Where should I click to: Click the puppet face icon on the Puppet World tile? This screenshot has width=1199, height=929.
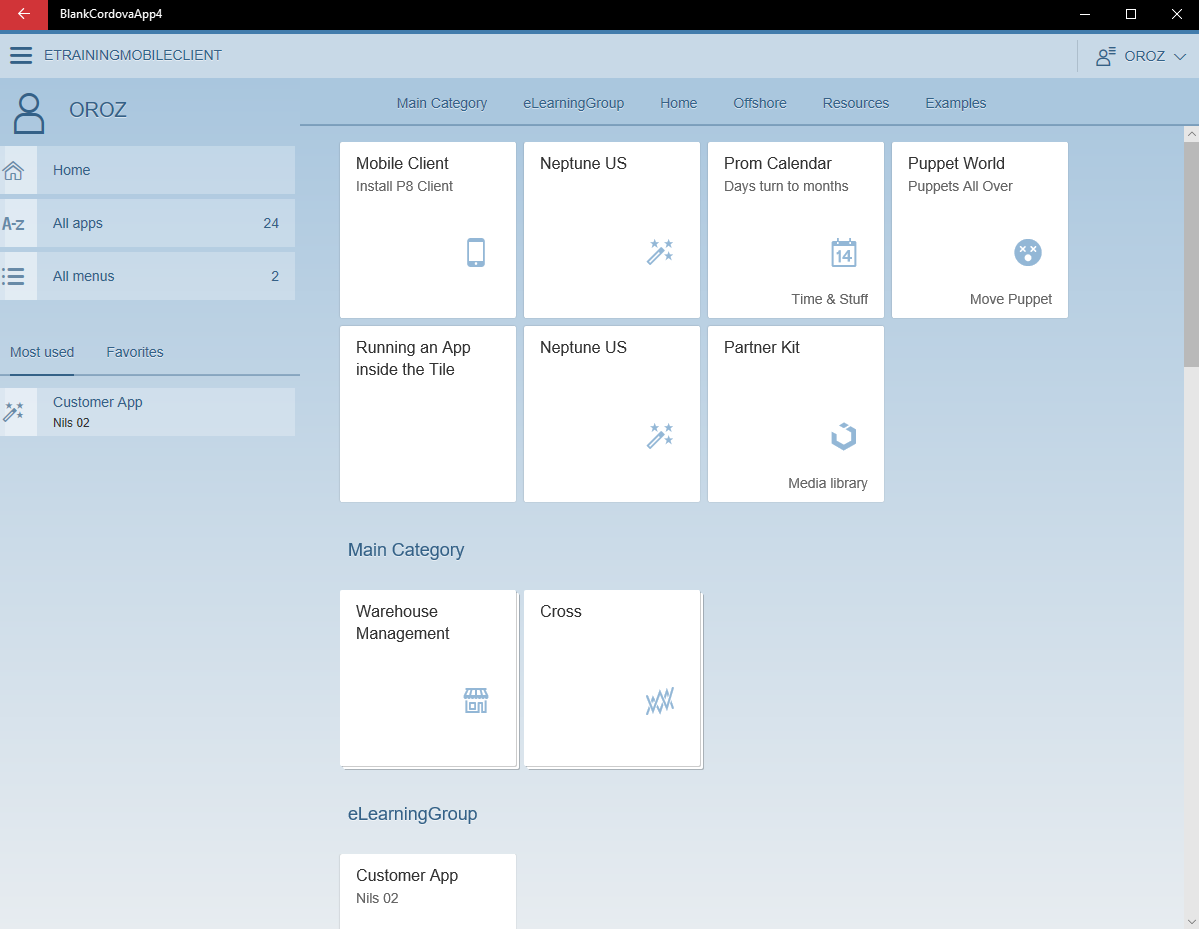(1028, 252)
